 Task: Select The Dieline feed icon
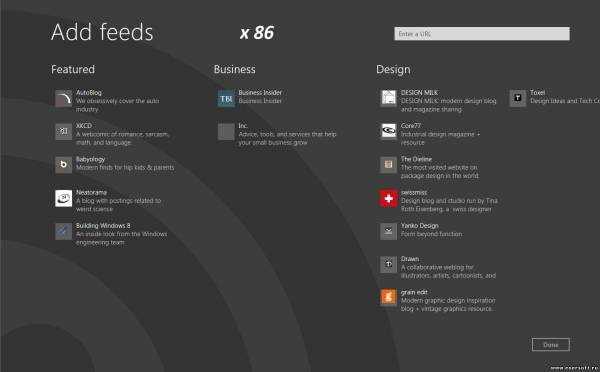pos(388,165)
